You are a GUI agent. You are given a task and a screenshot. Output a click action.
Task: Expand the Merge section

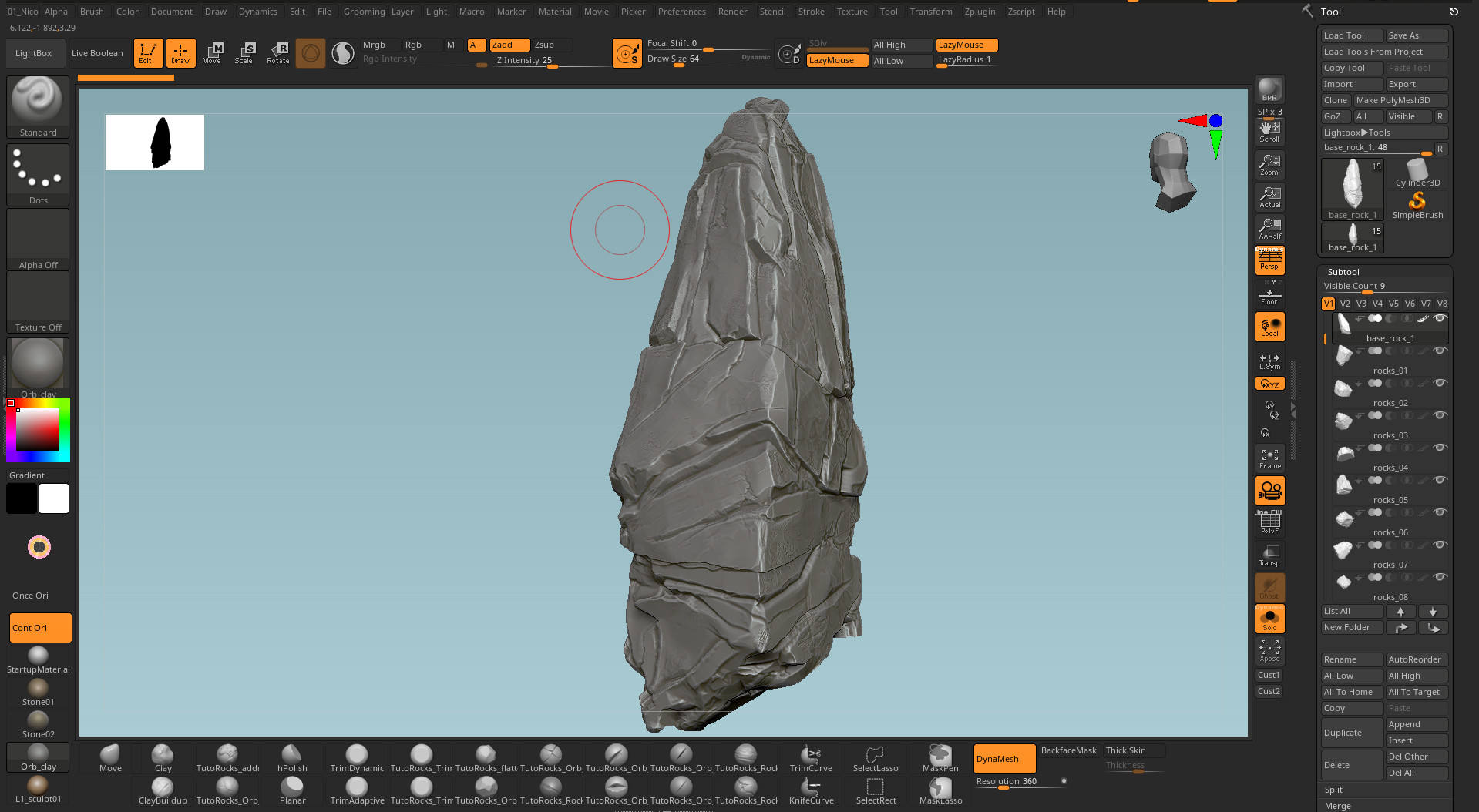[x=1337, y=806]
